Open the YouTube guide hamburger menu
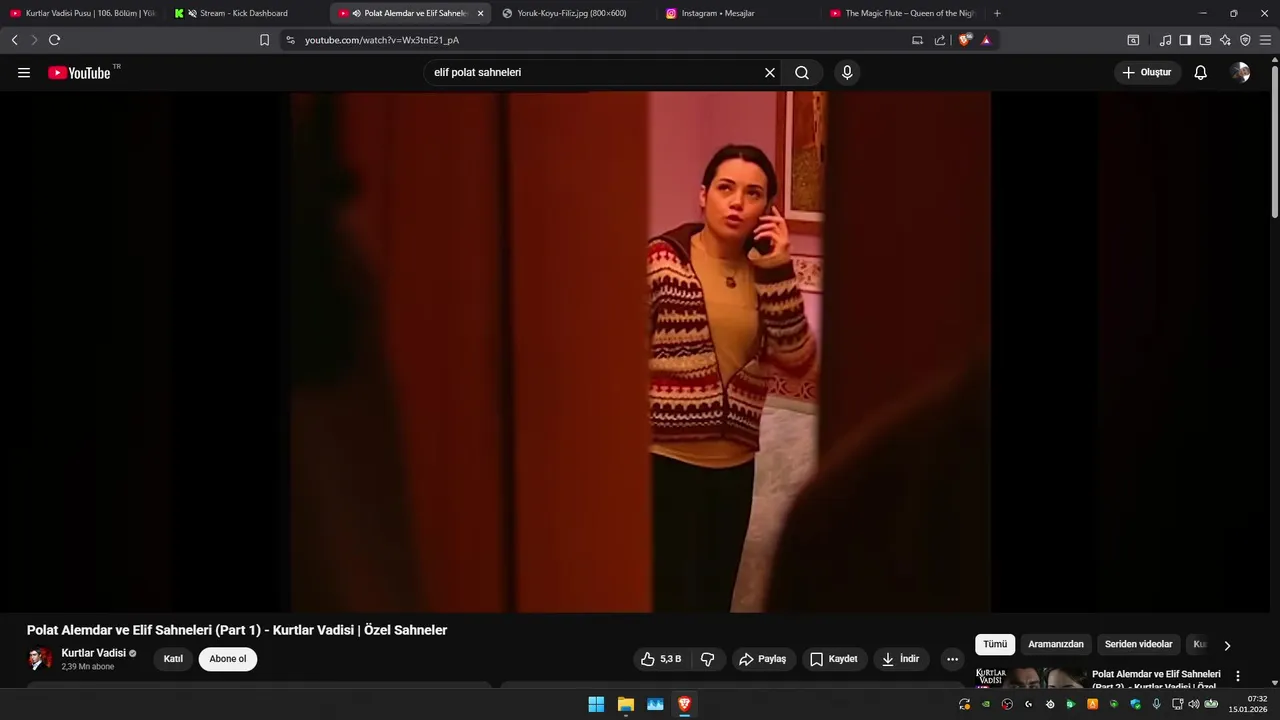This screenshot has height=720, width=1280. [24, 73]
